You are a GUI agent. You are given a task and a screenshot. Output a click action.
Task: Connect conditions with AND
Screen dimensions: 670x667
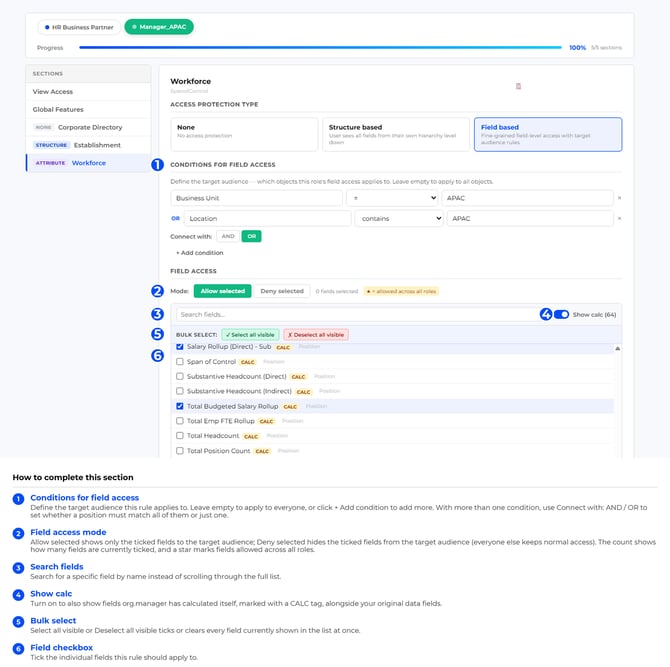(x=228, y=236)
